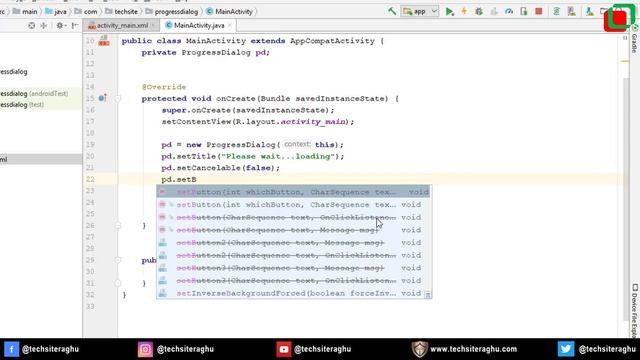
Task: Click the @Override annotation
Action: click(164, 87)
